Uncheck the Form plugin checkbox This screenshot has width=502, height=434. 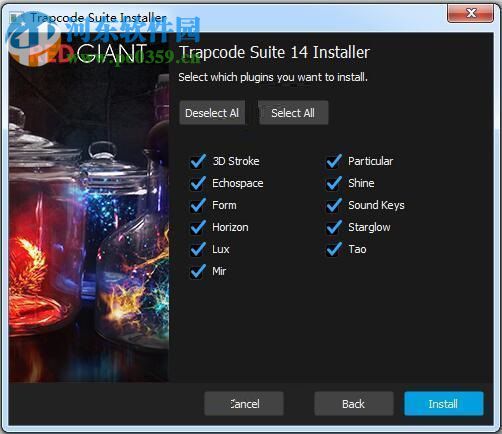point(198,205)
